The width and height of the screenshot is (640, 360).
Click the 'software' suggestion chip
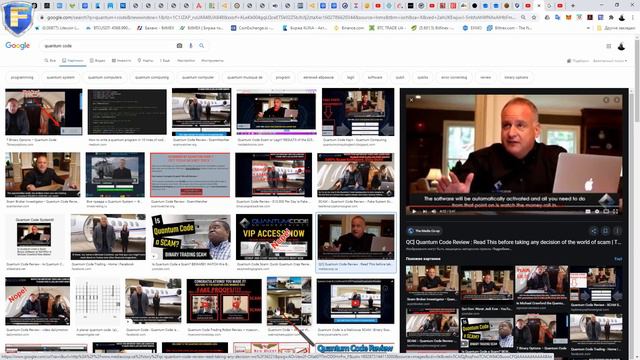click(x=375, y=77)
